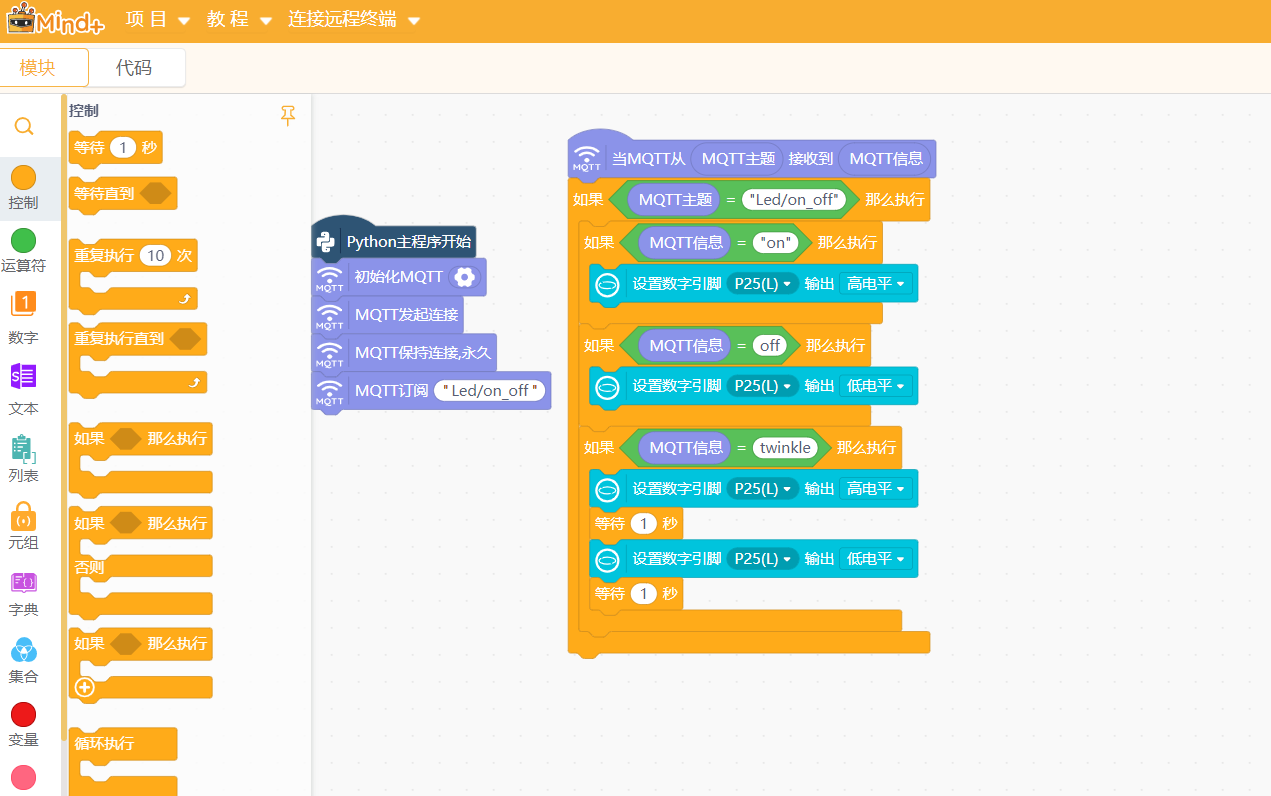The image size is (1271, 796).
Task: Open the 教程 menu
Action: click(x=239, y=20)
